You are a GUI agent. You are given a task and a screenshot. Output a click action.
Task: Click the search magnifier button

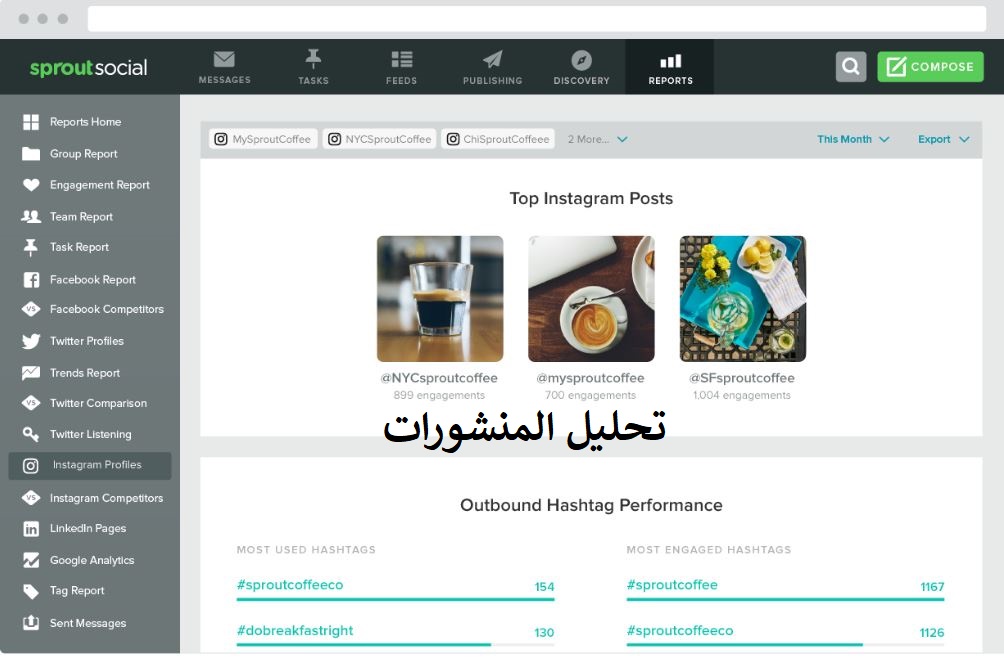click(x=851, y=67)
